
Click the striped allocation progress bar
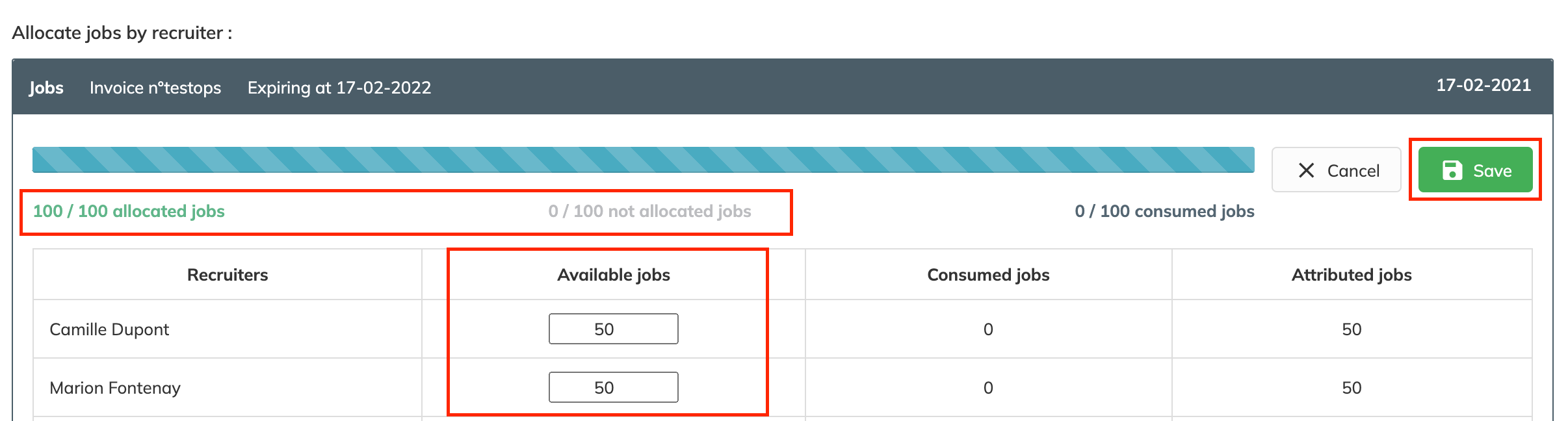(643, 160)
